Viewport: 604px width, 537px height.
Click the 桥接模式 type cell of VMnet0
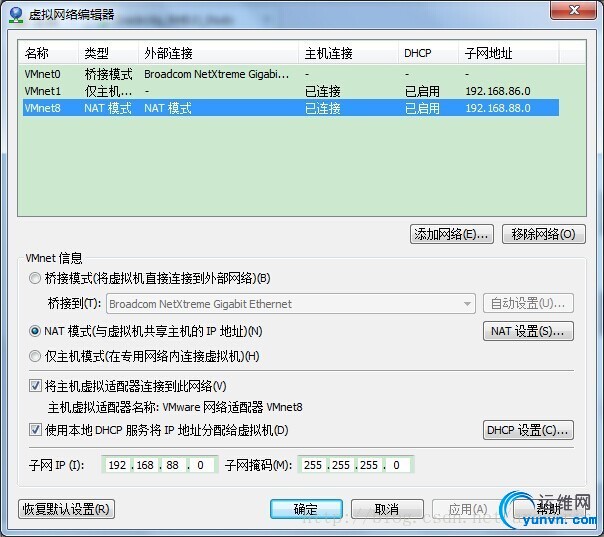pos(108,74)
